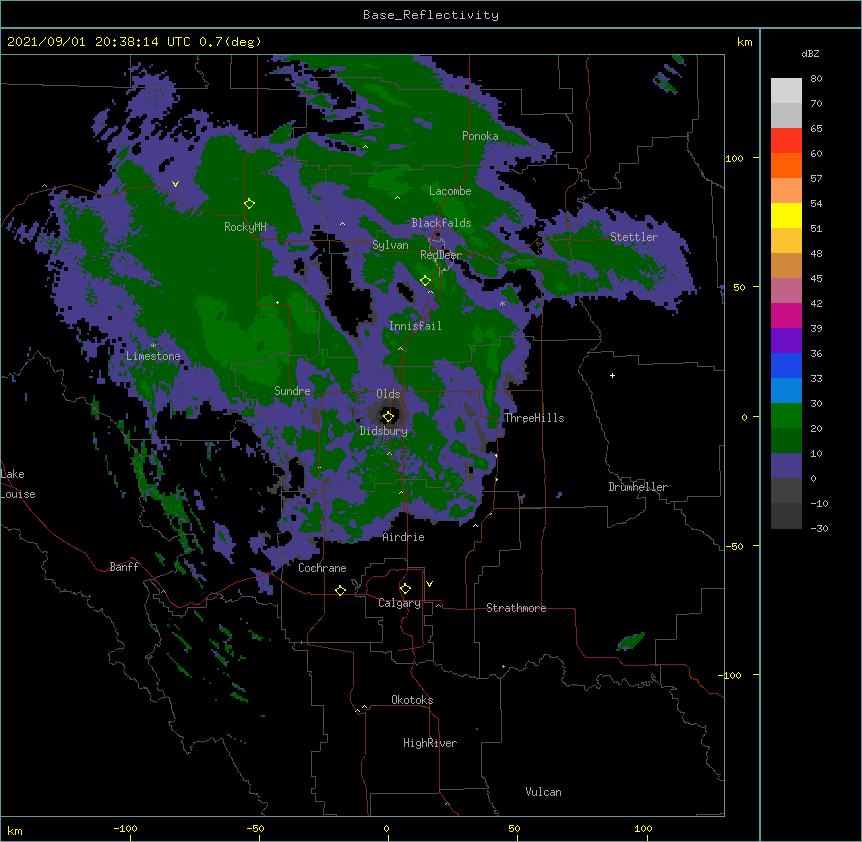This screenshot has height=842, width=862.
Task: Click the red 65 dBZ legend swatch
Action: [x=786, y=140]
